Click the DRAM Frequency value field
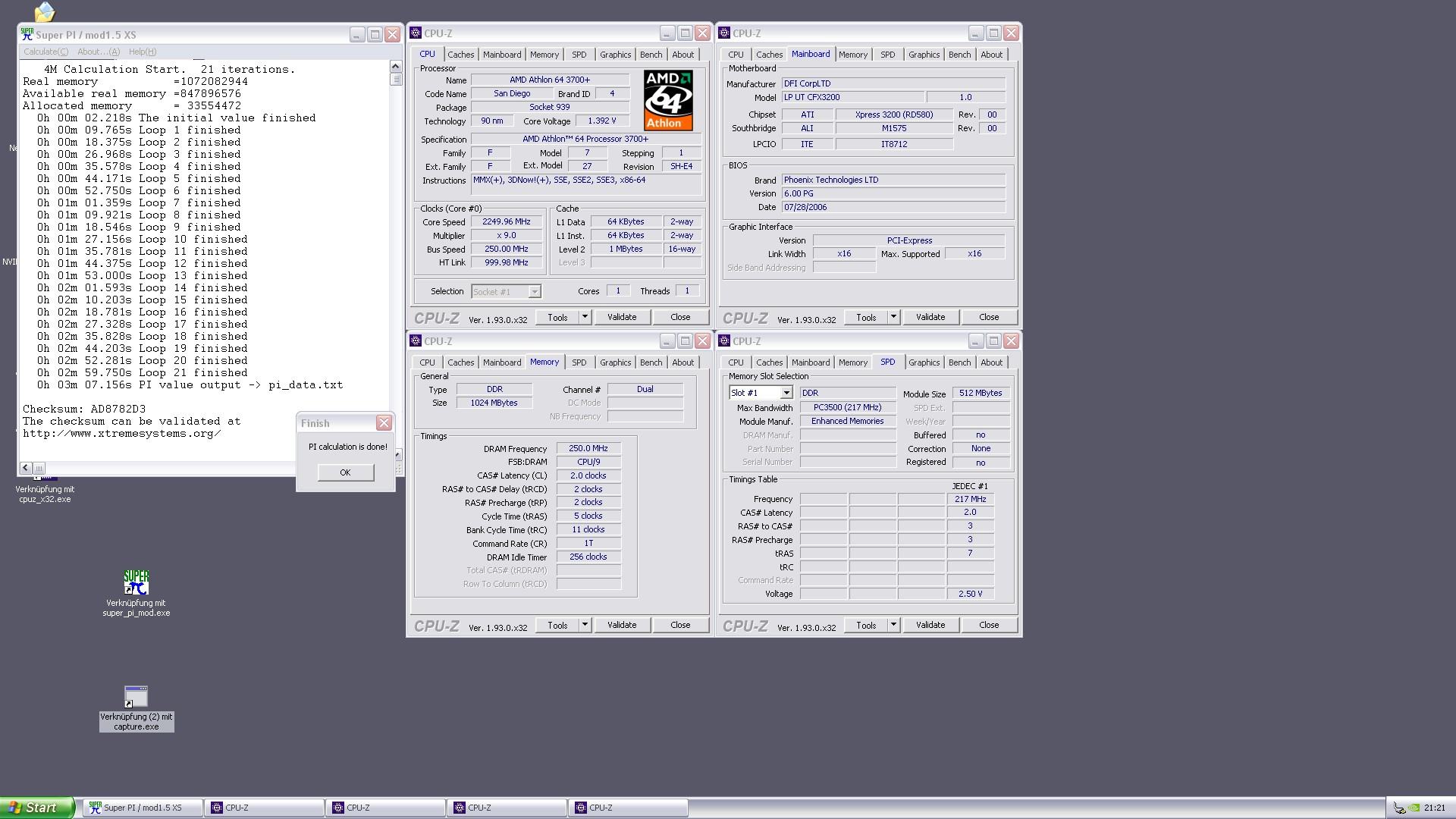Viewport: 1456px width, 819px height. pos(588,449)
